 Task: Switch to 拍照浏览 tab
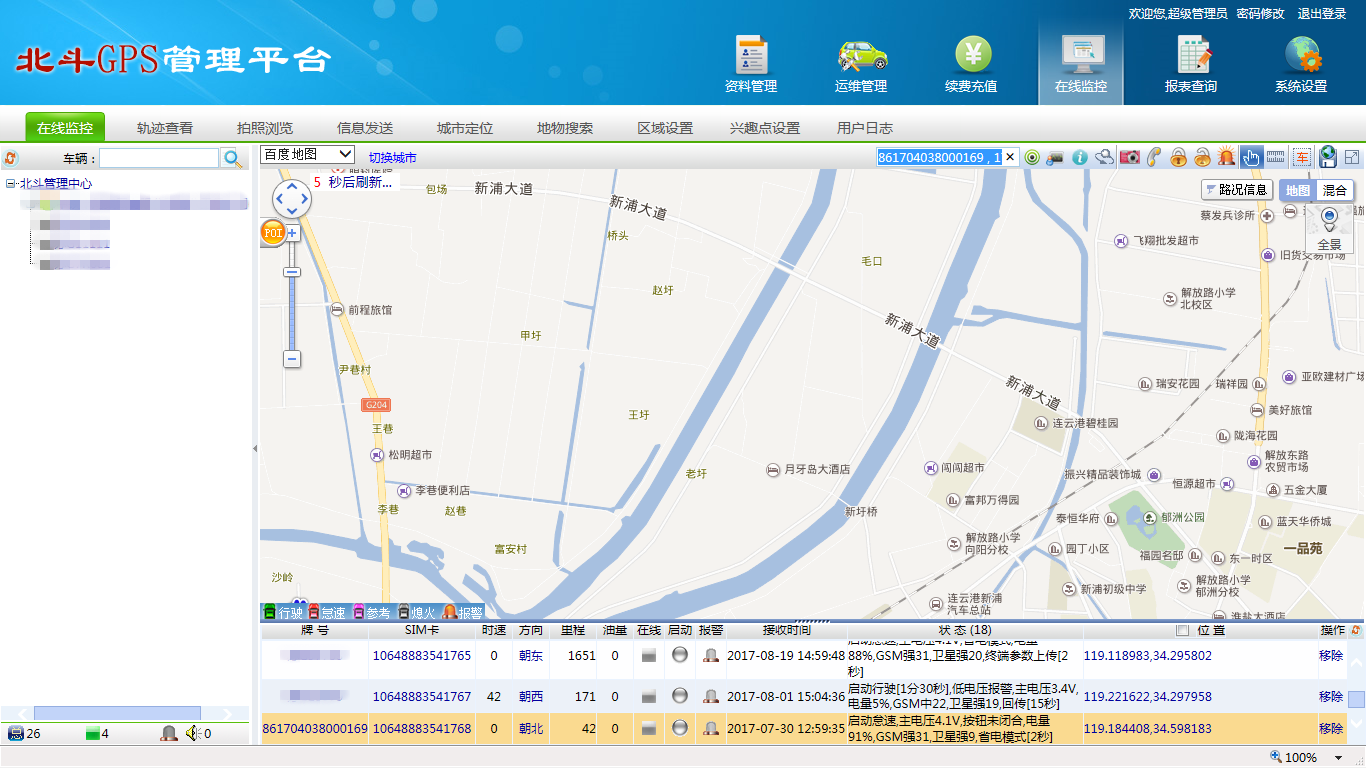[x=265, y=128]
